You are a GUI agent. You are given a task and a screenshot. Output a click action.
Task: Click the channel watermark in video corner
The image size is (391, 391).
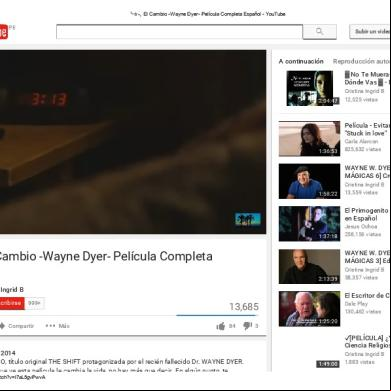click(x=248, y=220)
